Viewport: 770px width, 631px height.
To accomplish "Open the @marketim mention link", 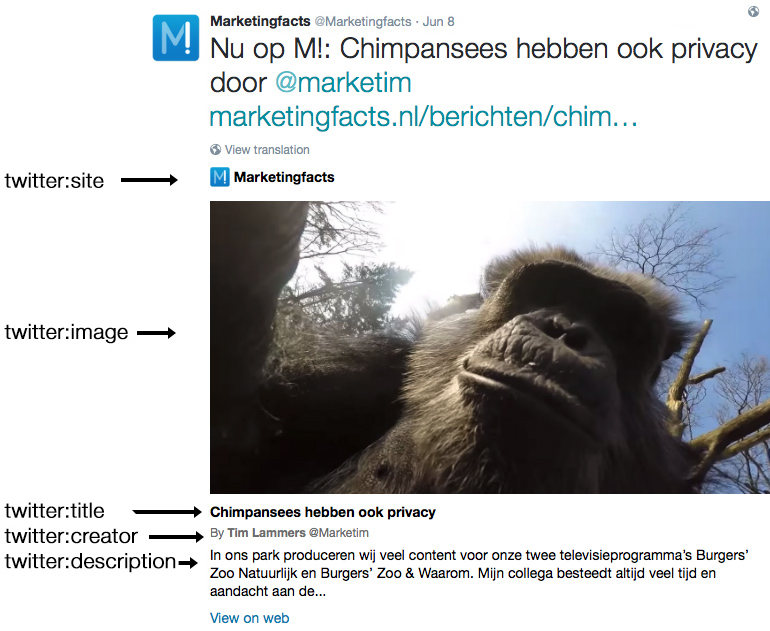I will tap(343, 82).
